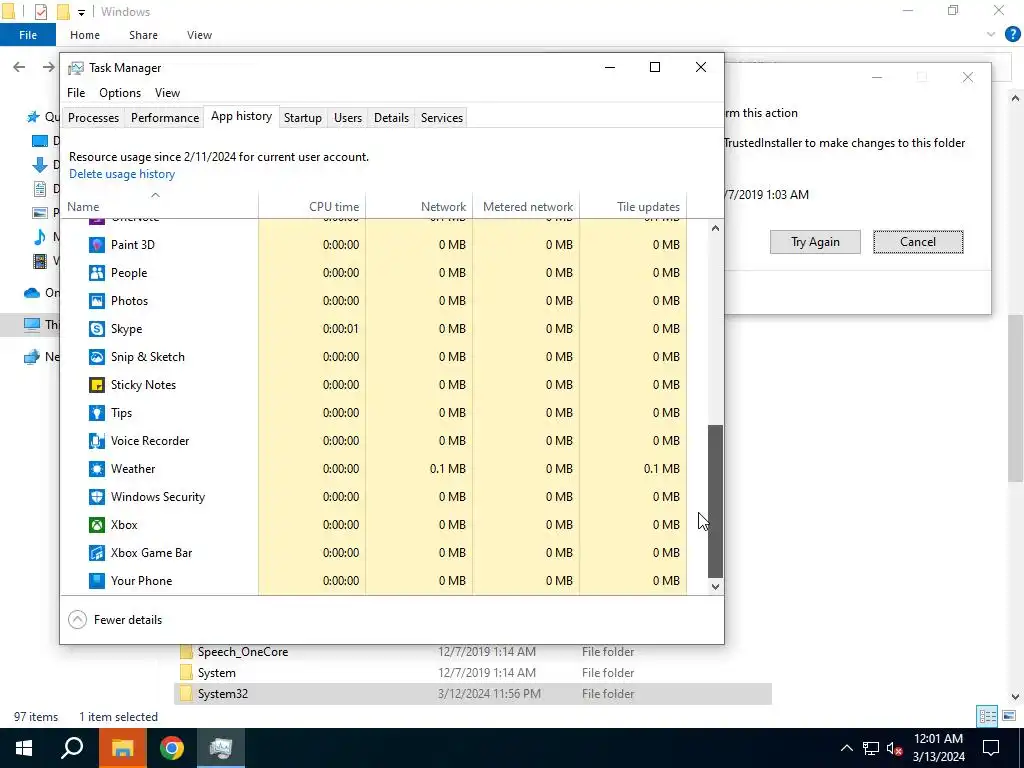Viewport: 1024px width, 768px height.
Task: Click the Voice Recorder app icon
Action: [97, 441]
